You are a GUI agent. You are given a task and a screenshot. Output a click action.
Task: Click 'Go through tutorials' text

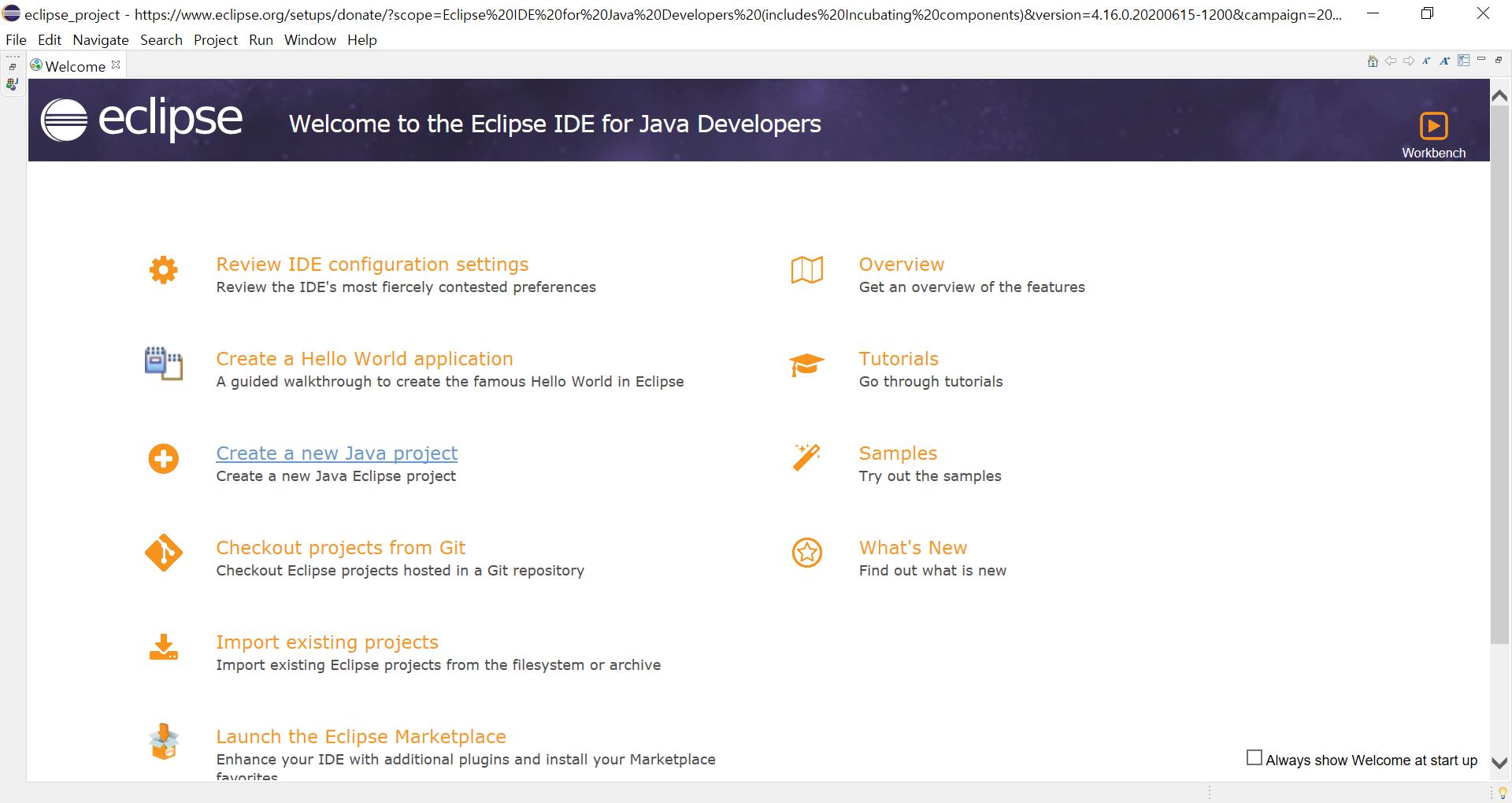point(931,382)
